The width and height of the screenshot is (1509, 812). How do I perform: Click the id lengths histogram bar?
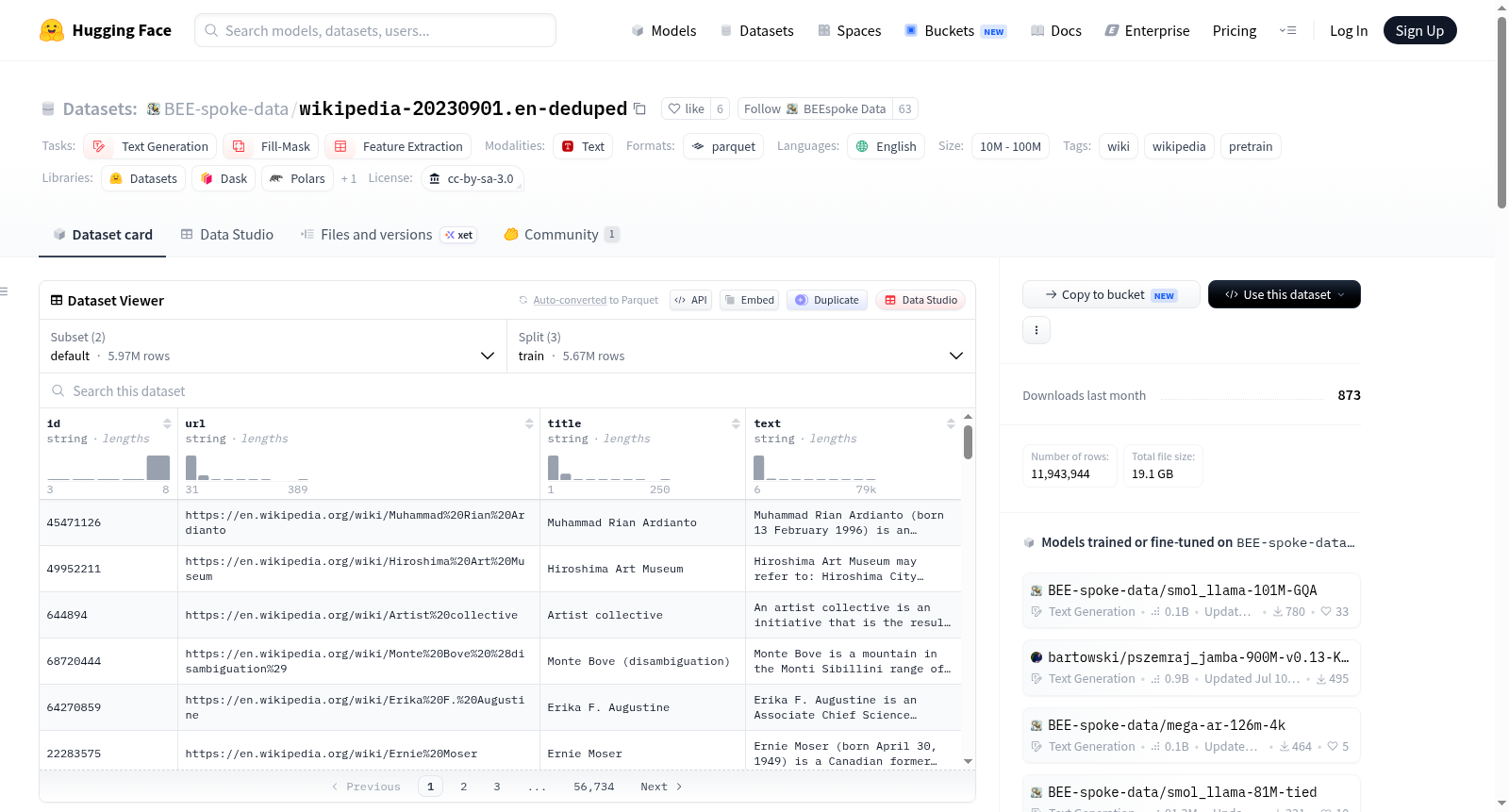(158, 468)
